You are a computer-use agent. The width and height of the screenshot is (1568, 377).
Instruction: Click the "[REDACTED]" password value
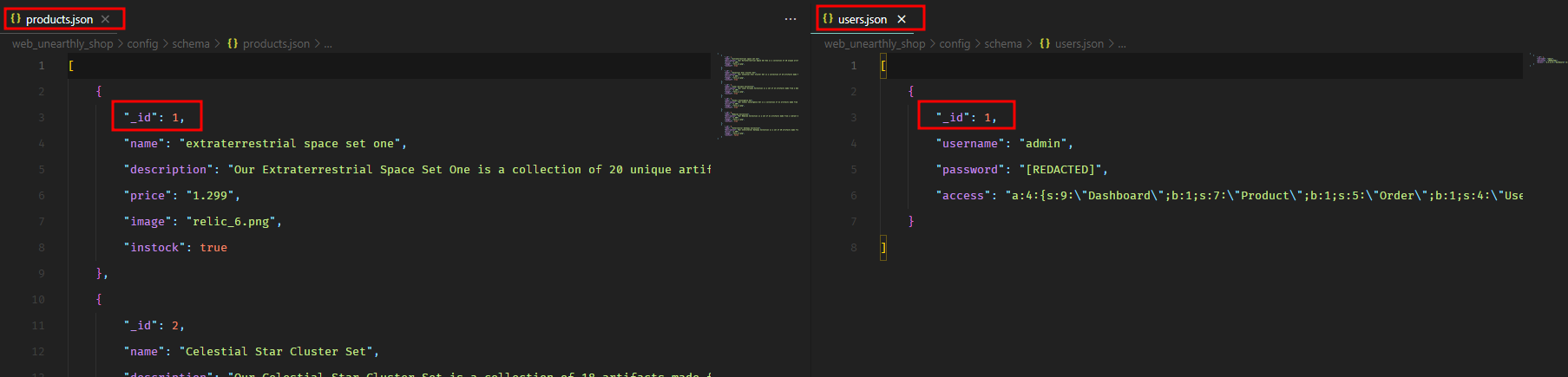(x=1060, y=170)
